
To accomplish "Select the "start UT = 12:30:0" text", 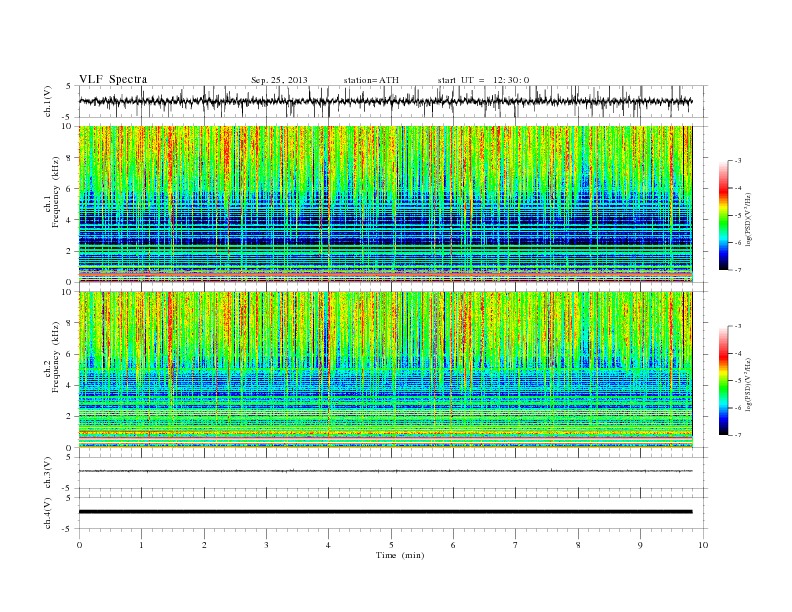I will [x=483, y=80].
